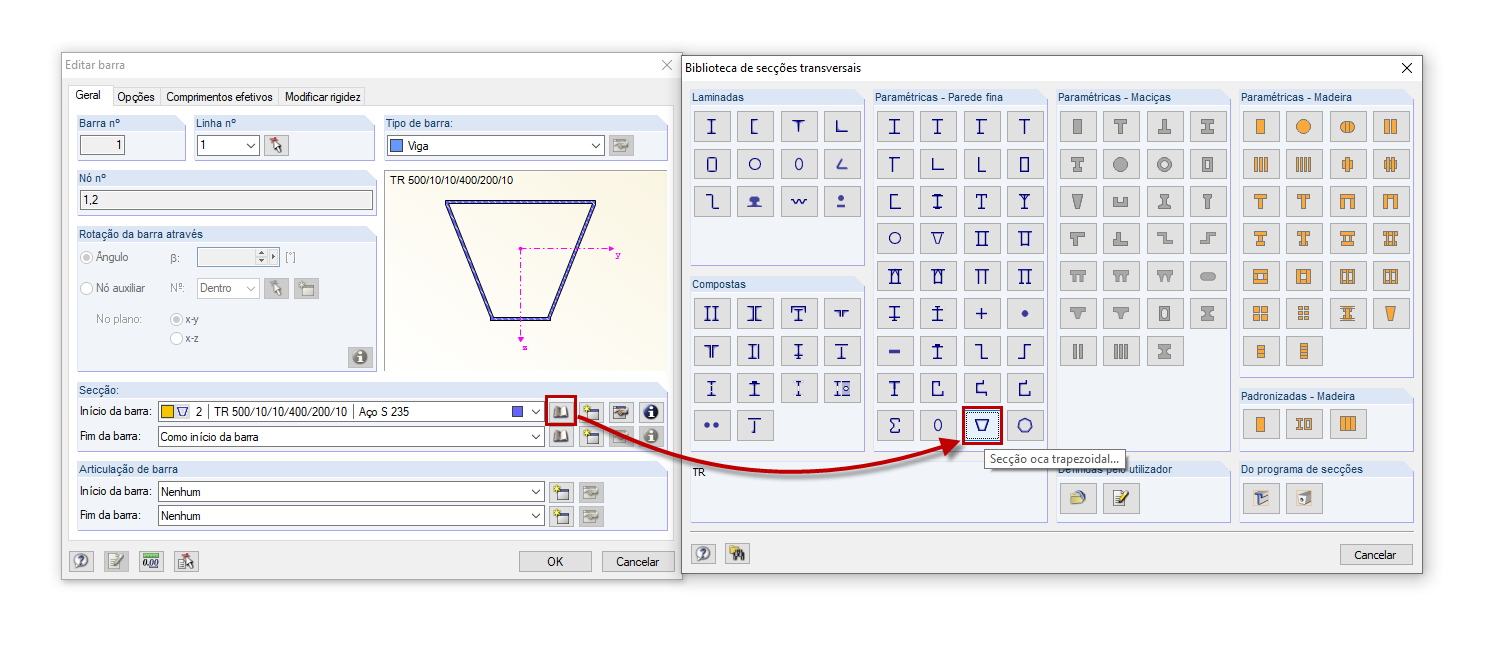Click Cancelar in the Editar barra dialog
The image size is (1487, 651).
[x=638, y=561]
